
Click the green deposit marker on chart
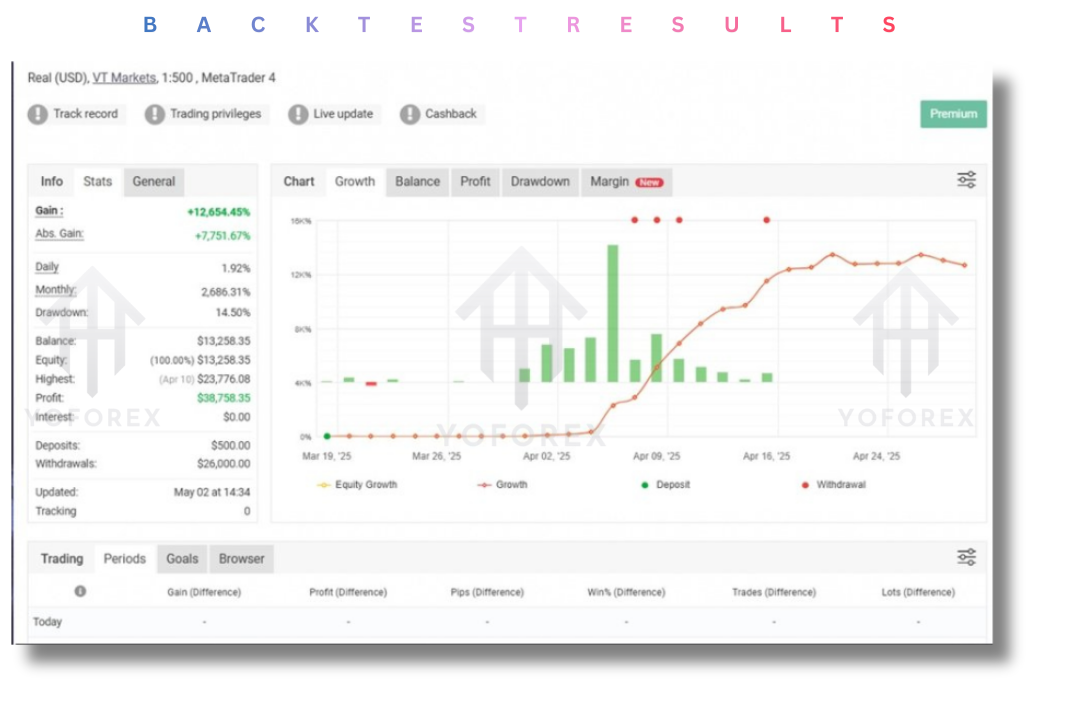click(x=327, y=436)
